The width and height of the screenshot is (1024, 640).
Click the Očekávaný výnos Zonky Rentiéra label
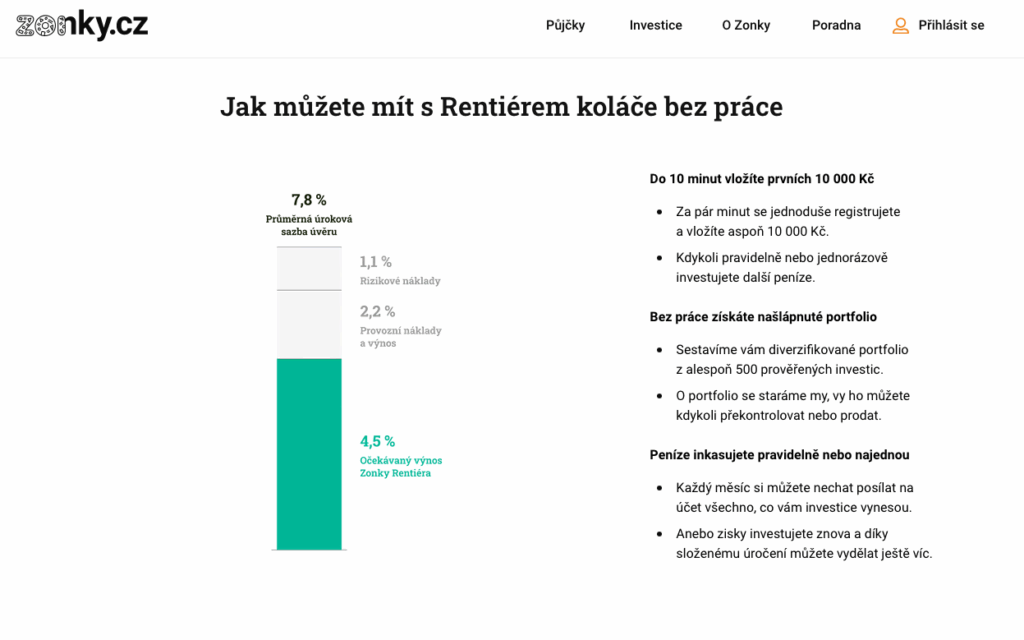[x=400, y=467]
